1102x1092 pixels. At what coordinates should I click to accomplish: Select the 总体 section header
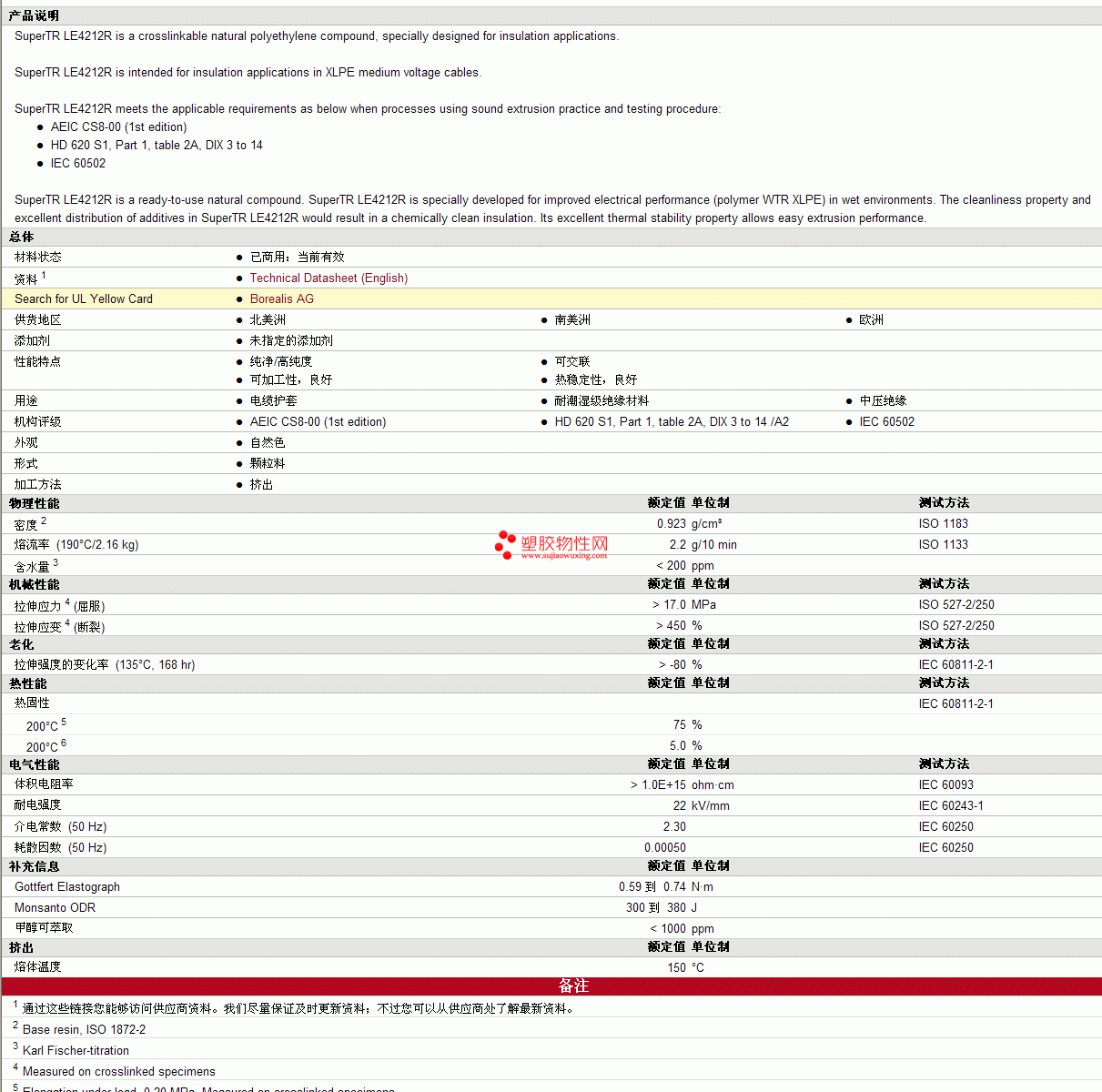tap(22, 237)
